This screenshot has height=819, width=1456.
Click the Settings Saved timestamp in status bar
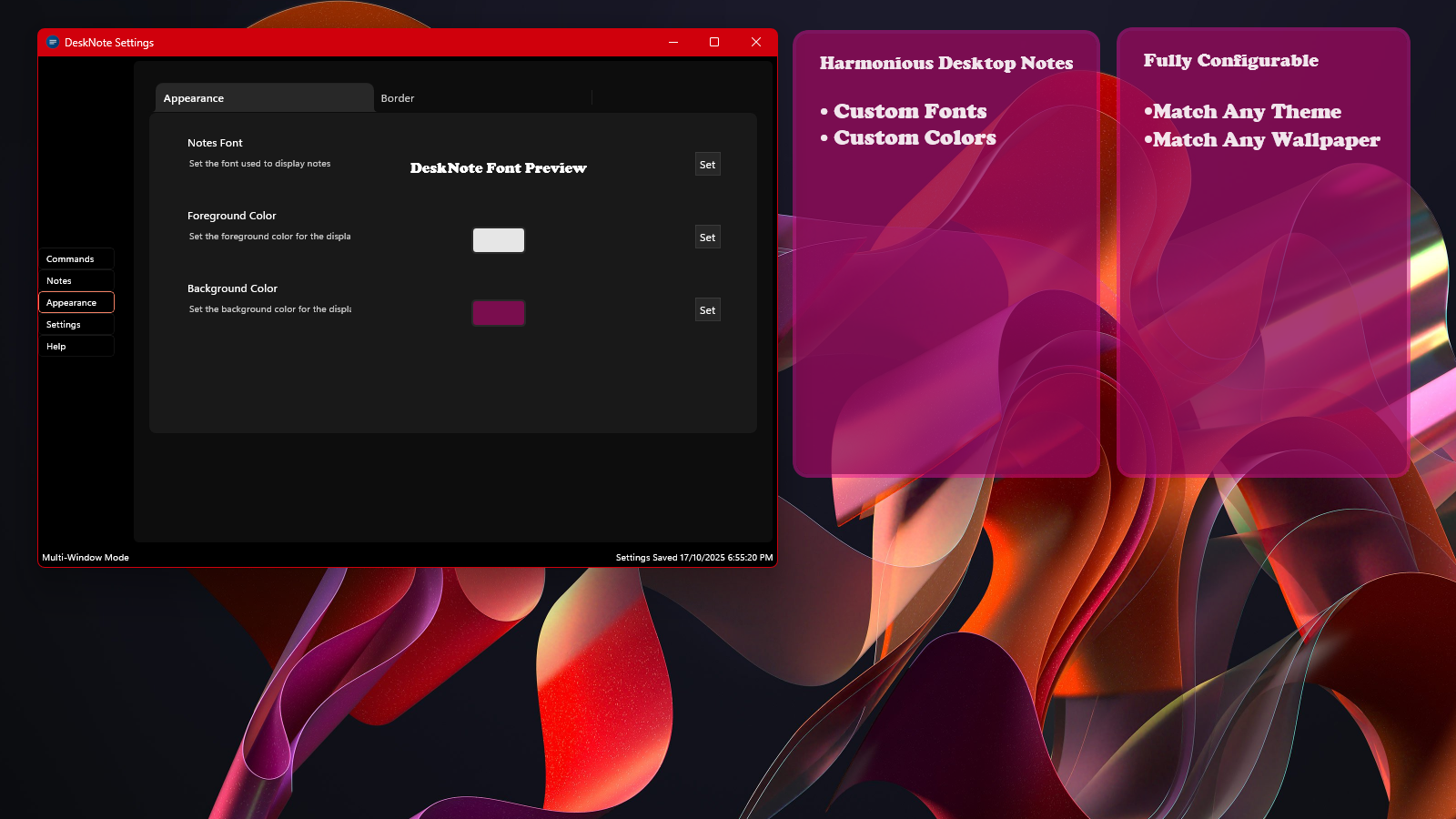693,557
